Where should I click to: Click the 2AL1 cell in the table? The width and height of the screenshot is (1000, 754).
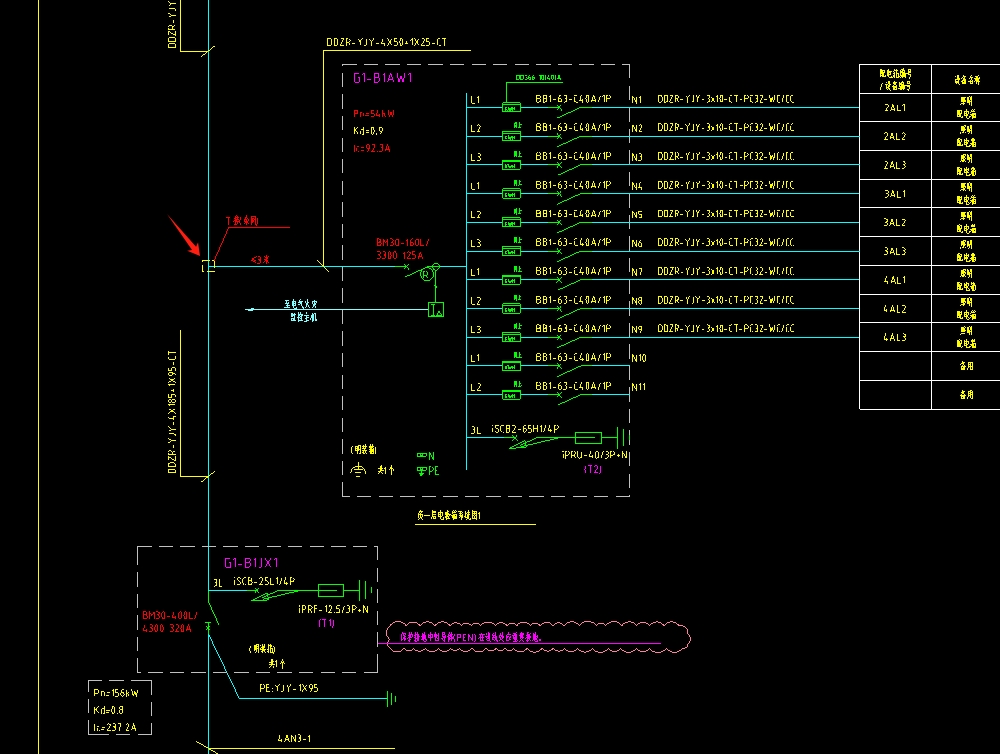(x=895, y=108)
